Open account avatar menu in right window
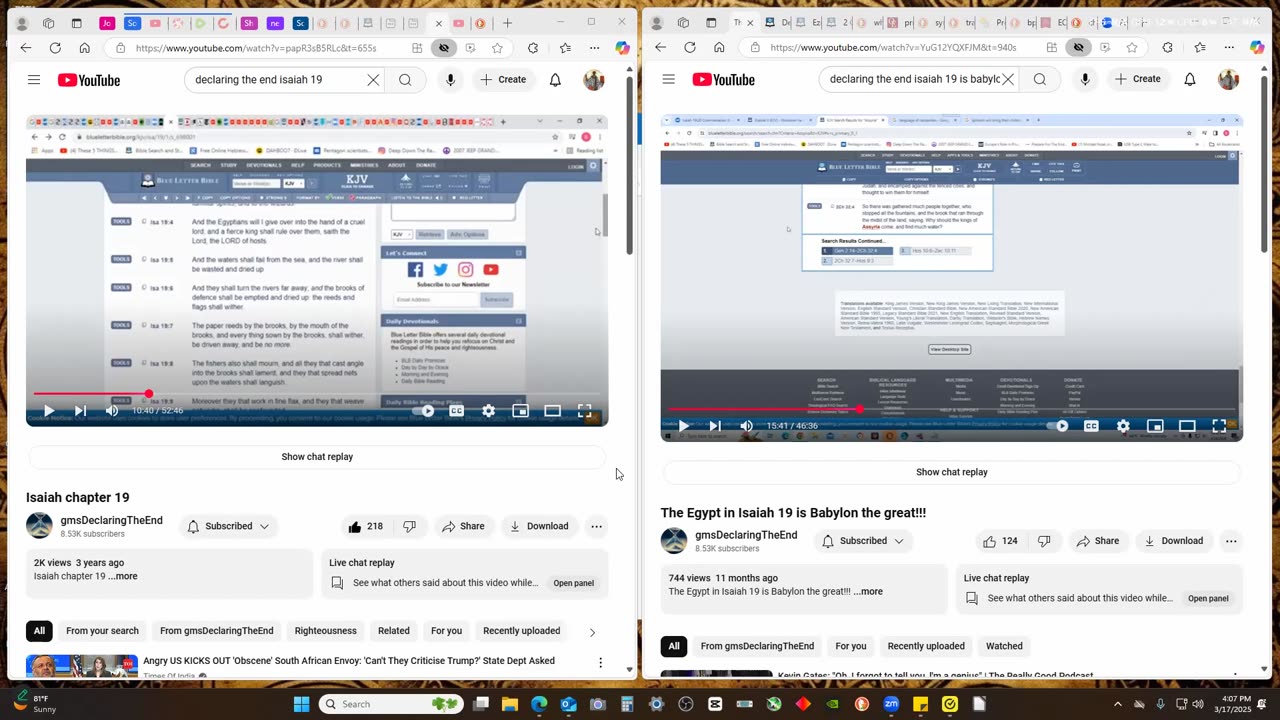This screenshot has height=720, width=1280. [1229, 79]
